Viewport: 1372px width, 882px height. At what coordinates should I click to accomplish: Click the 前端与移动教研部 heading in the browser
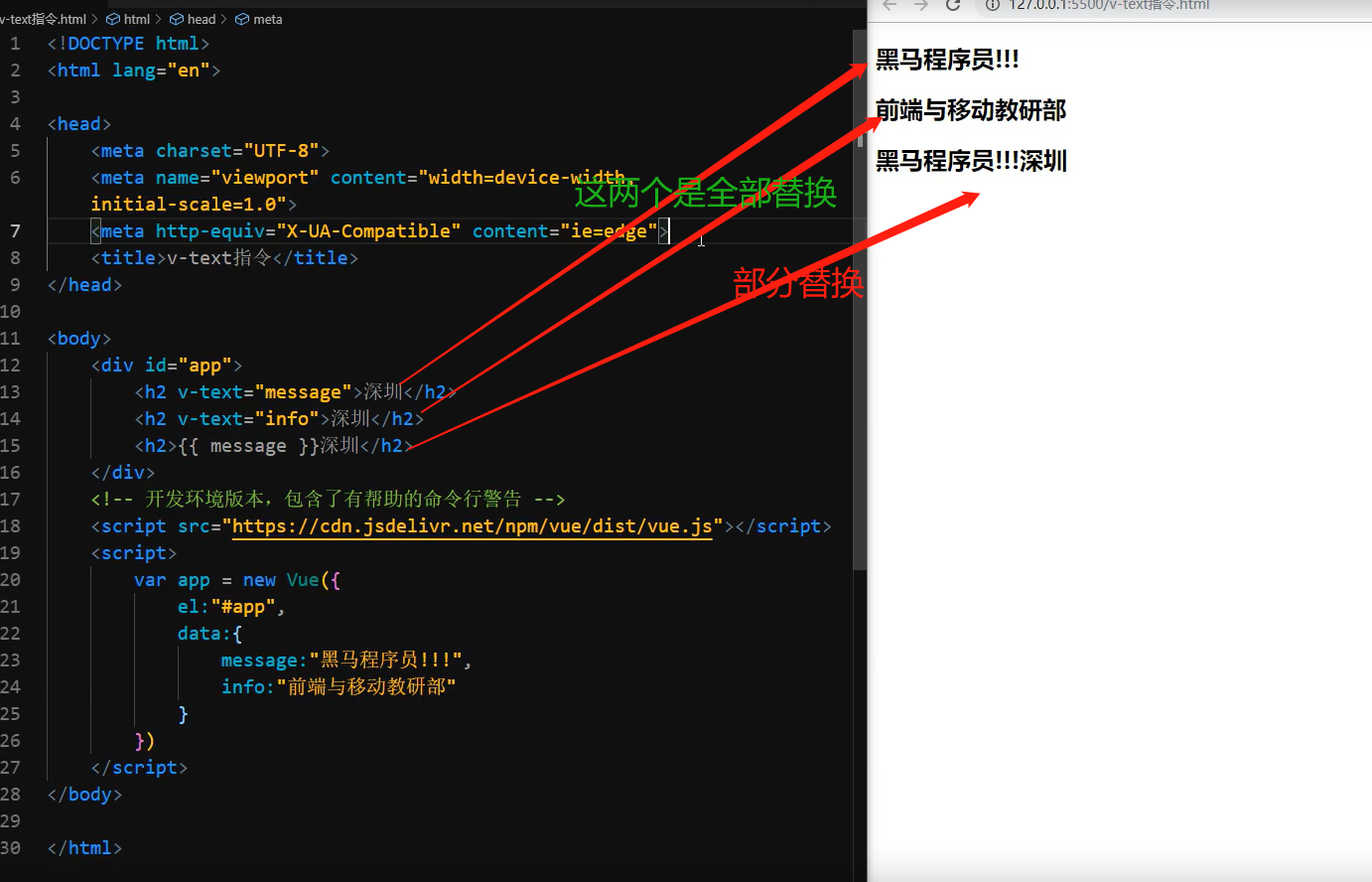(970, 110)
